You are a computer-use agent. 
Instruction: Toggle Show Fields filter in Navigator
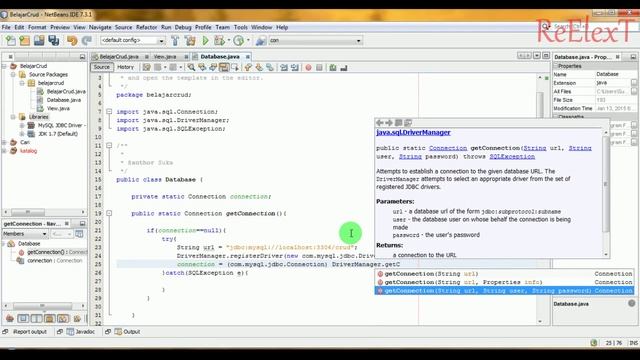click(x=23, y=318)
